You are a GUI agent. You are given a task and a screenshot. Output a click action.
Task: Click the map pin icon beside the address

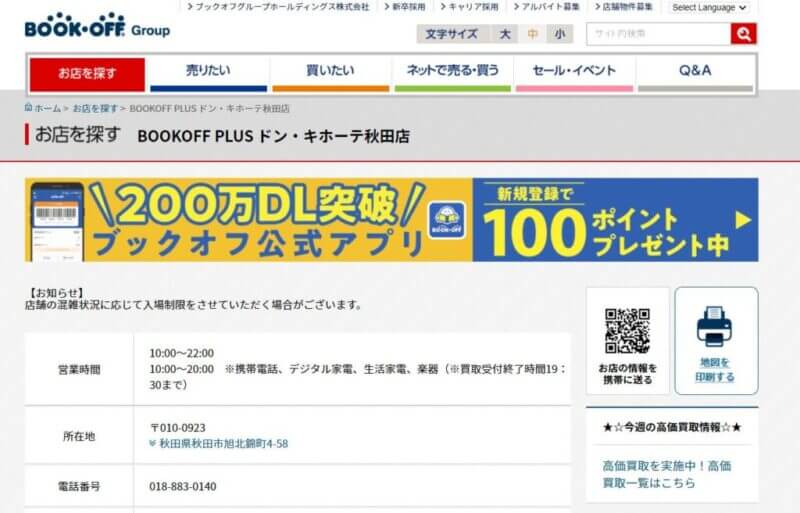[153, 444]
